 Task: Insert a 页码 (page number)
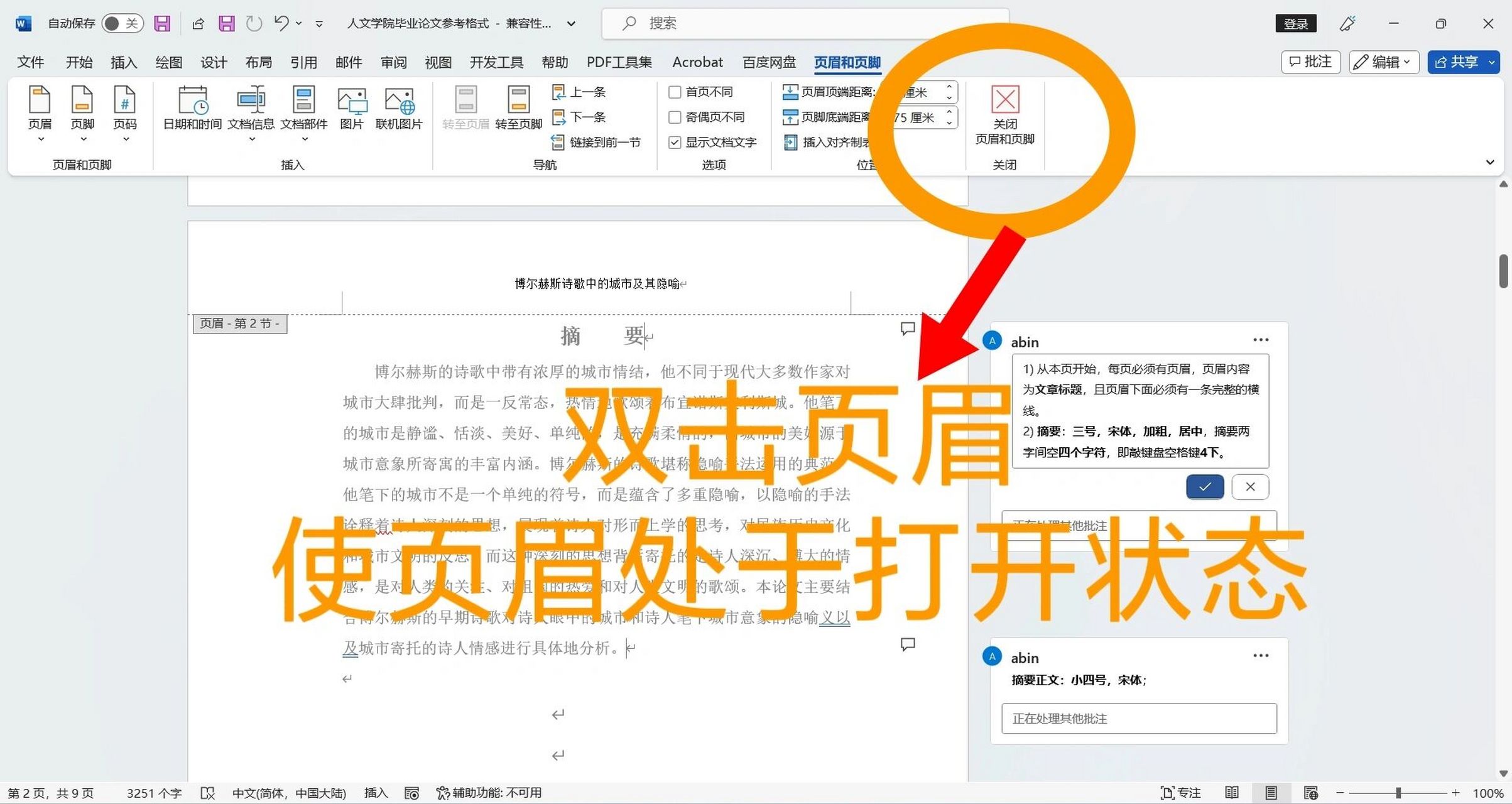pyautogui.click(x=125, y=113)
